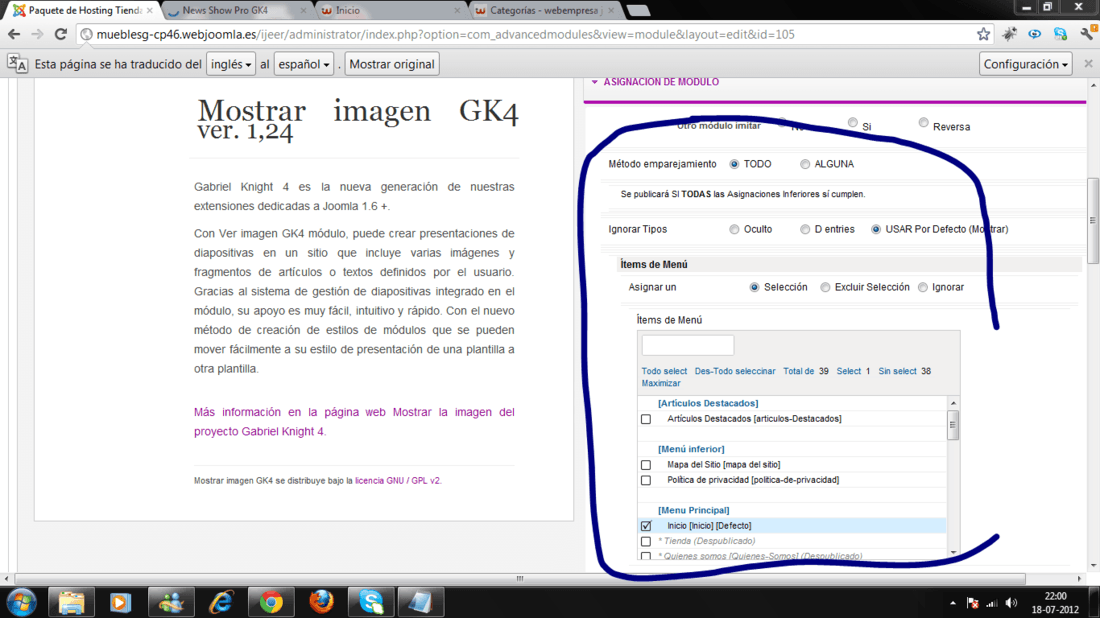Open Windows Live Messenger on taskbar
The height and width of the screenshot is (618, 1100).
170,603
